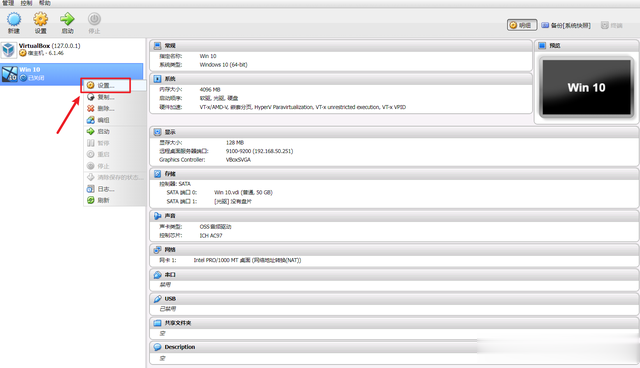The image size is (640, 368).
Task: Click the 常规 section header icon
Action: (x=157, y=46)
